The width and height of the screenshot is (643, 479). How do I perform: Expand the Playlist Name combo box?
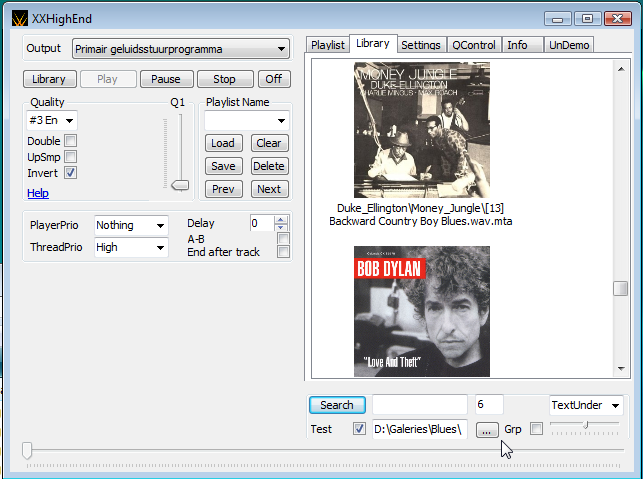[x=247, y=121]
